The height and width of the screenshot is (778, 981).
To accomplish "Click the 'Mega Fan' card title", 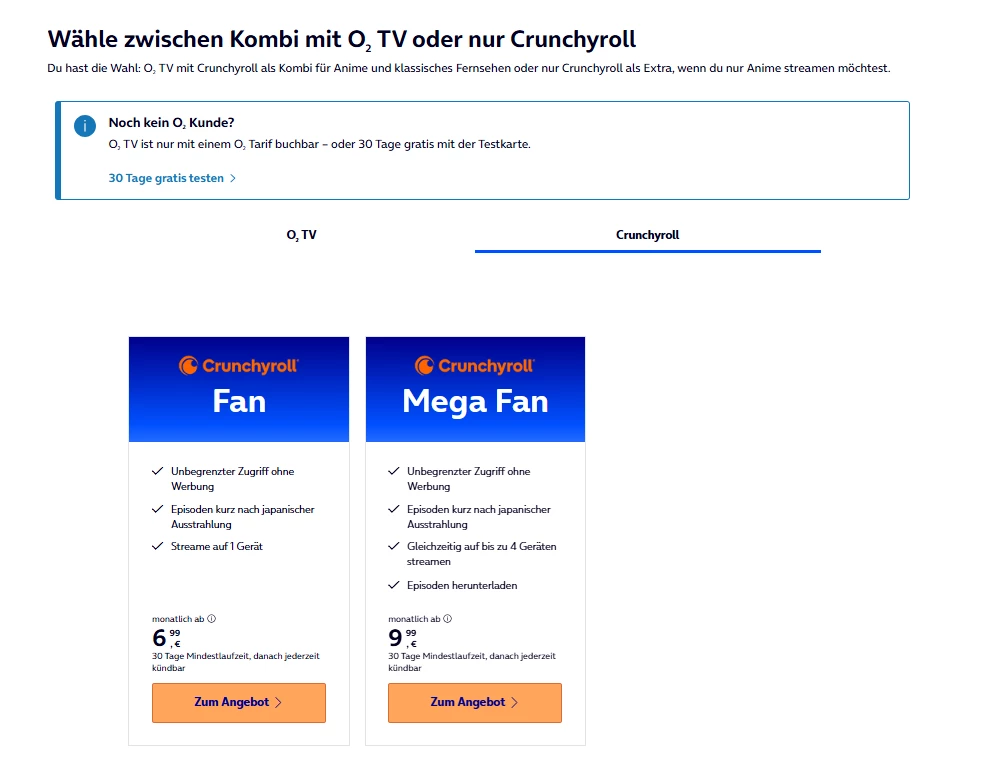I will (475, 402).
